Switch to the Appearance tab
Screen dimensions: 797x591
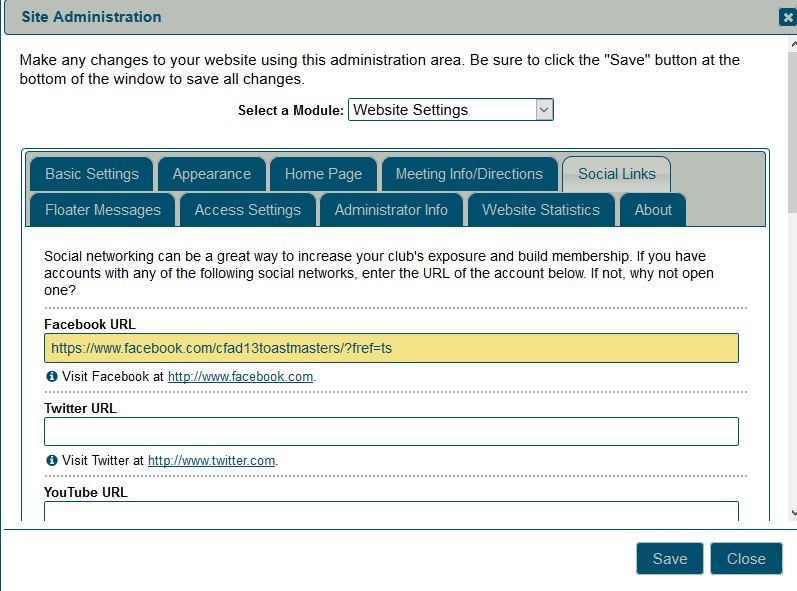[211, 174]
